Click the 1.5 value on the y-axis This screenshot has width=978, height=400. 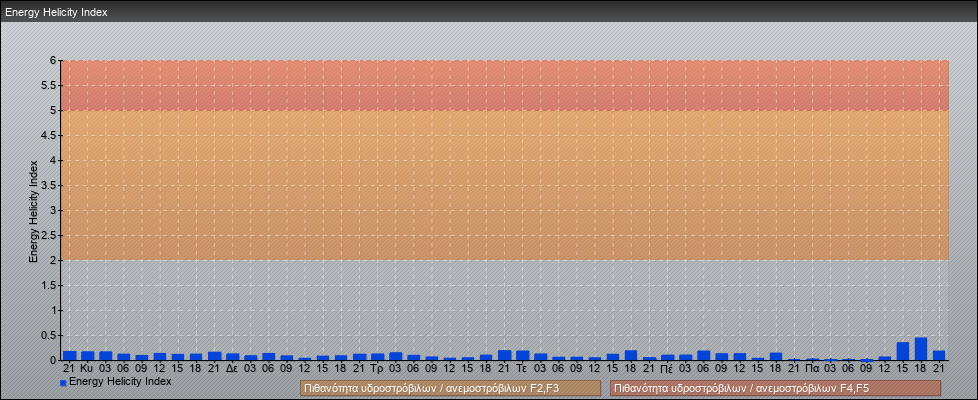pyautogui.click(x=50, y=285)
